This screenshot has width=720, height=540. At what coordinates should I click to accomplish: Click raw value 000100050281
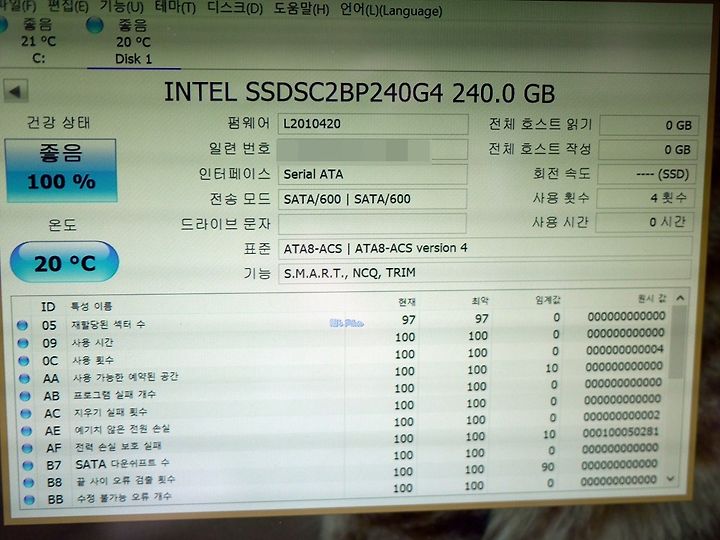pos(620,432)
